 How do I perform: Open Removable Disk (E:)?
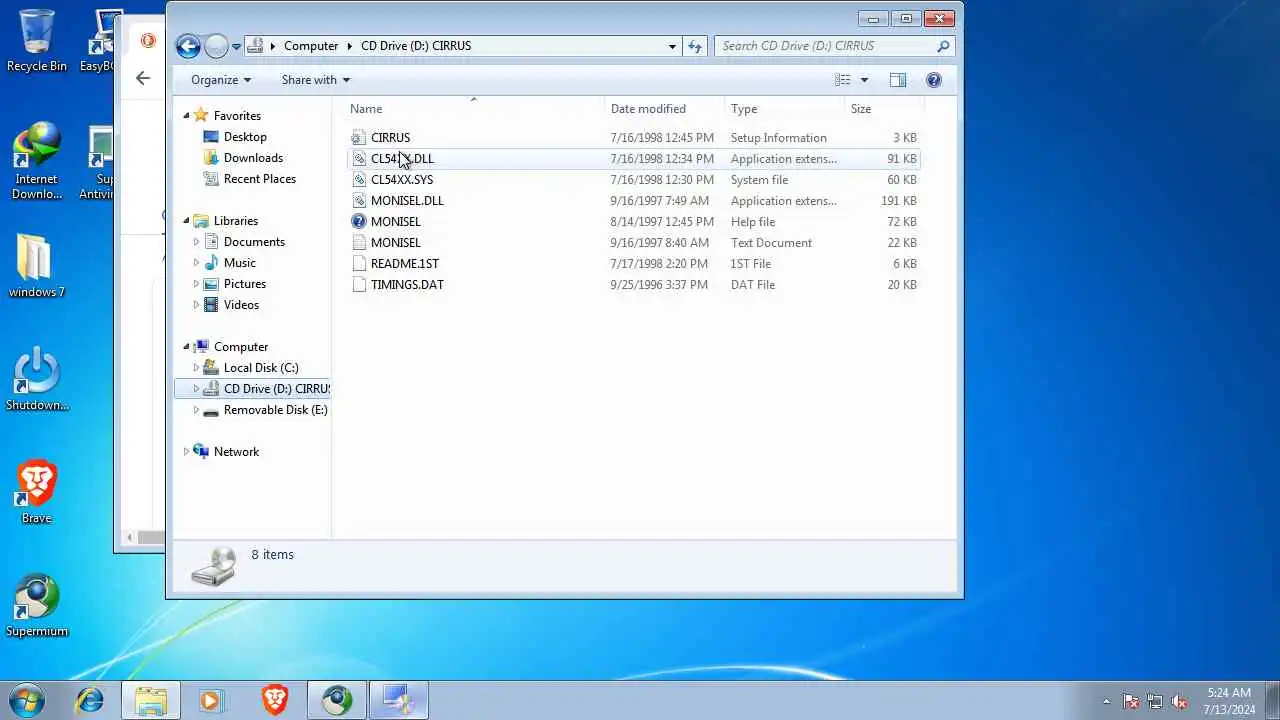275,410
